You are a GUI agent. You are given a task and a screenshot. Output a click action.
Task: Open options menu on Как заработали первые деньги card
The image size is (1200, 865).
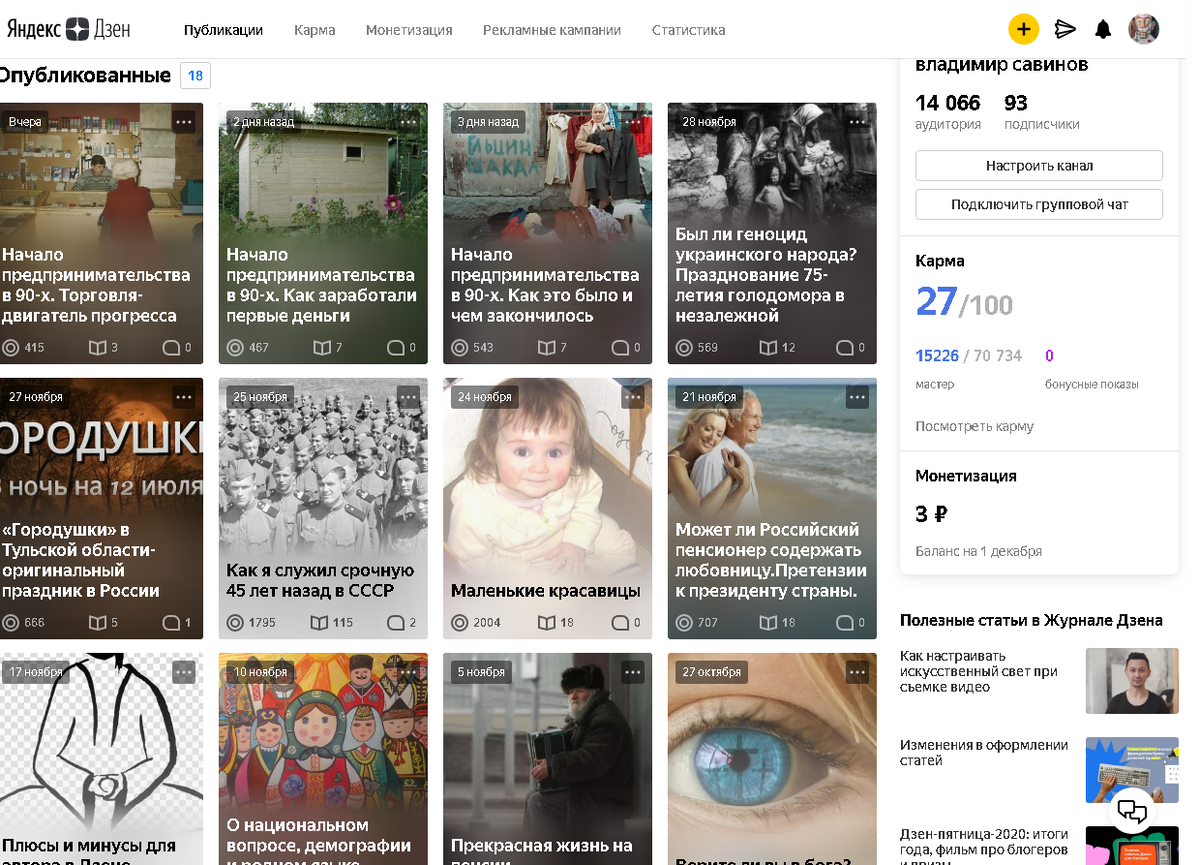click(x=408, y=121)
